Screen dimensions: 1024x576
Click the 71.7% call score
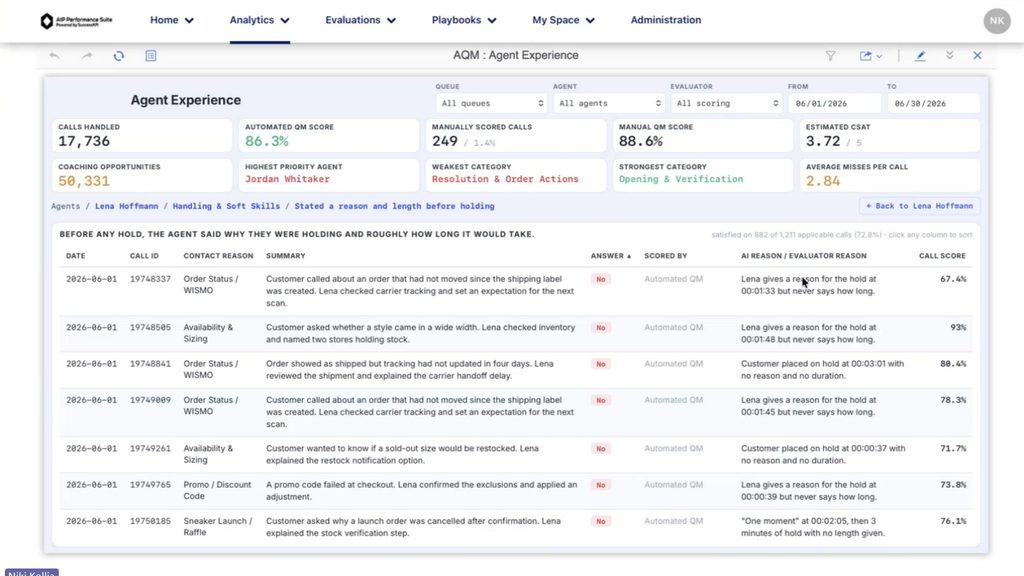pyautogui.click(x=953, y=449)
